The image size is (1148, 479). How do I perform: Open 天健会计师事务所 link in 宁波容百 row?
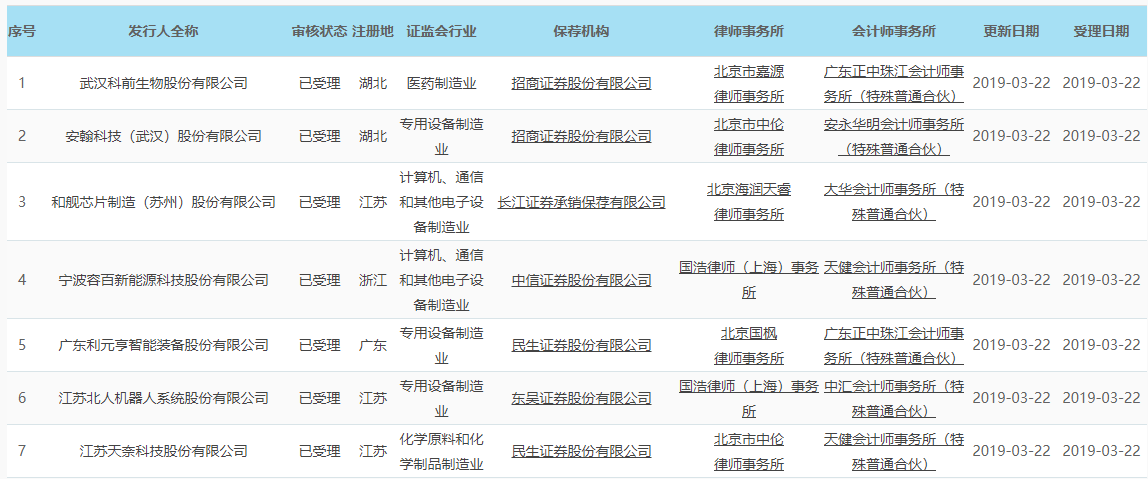point(894,280)
